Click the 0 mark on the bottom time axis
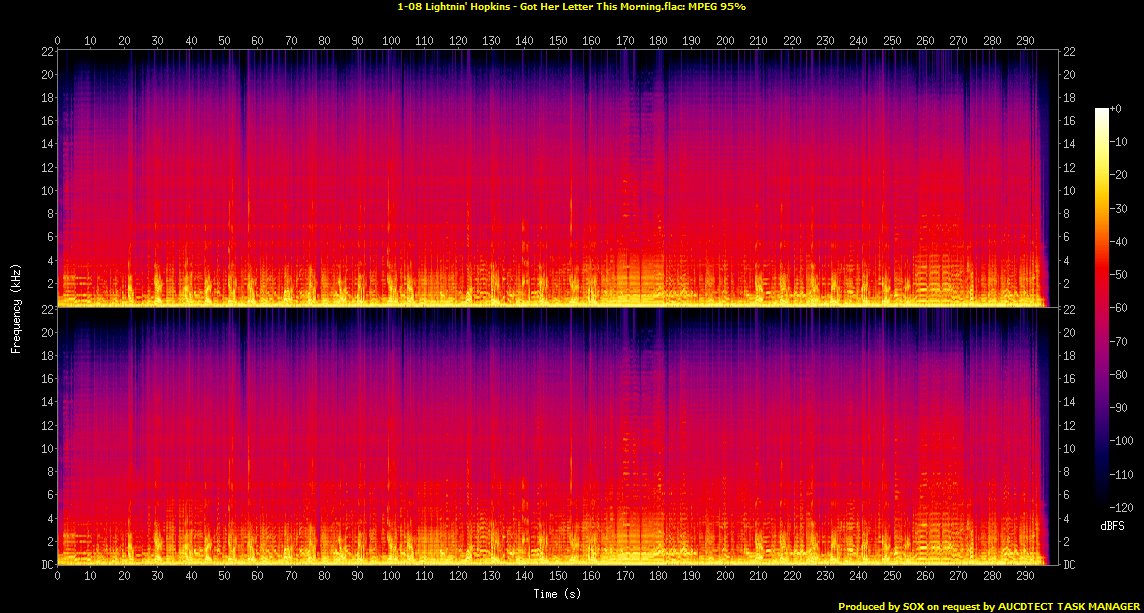Image resolution: width=1144 pixels, height=613 pixels. [57, 577]
